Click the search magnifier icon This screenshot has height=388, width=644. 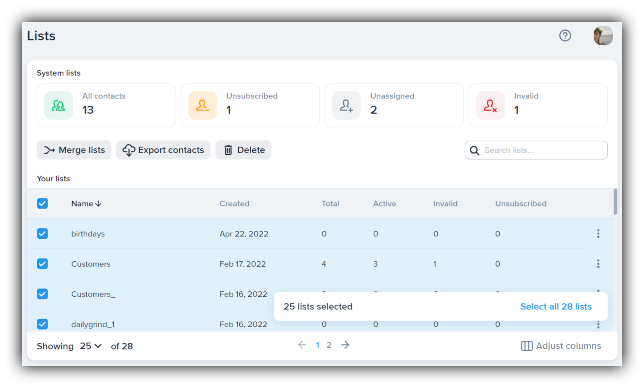pyautogui.click(x=474, y=150)
